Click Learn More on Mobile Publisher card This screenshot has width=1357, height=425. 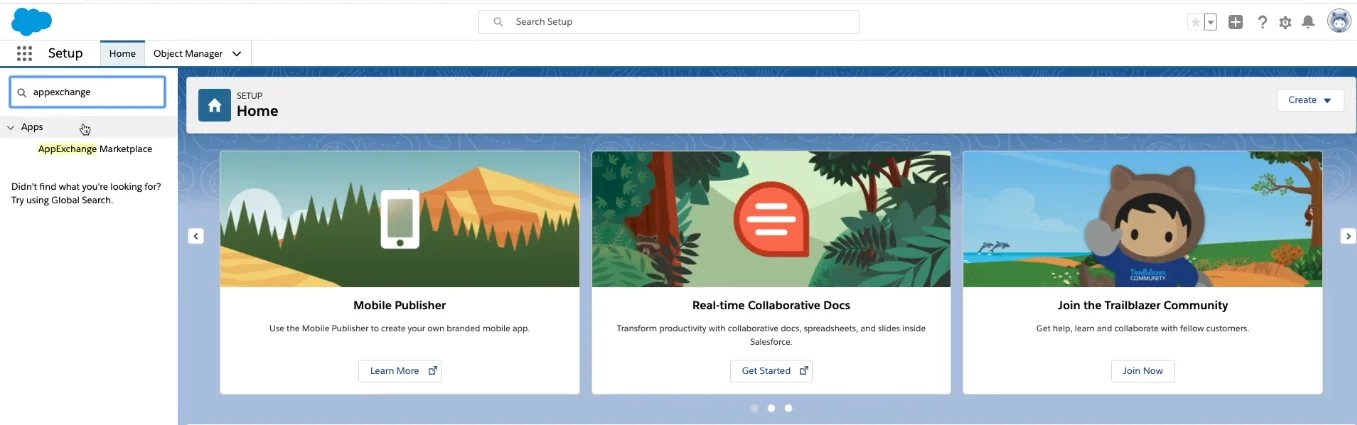[x=400, y=371]
